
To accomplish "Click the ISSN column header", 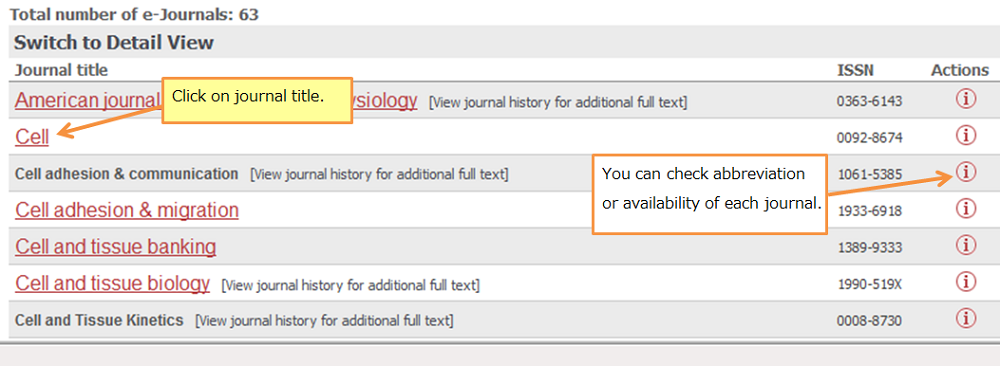I will (x=855, y=70).
